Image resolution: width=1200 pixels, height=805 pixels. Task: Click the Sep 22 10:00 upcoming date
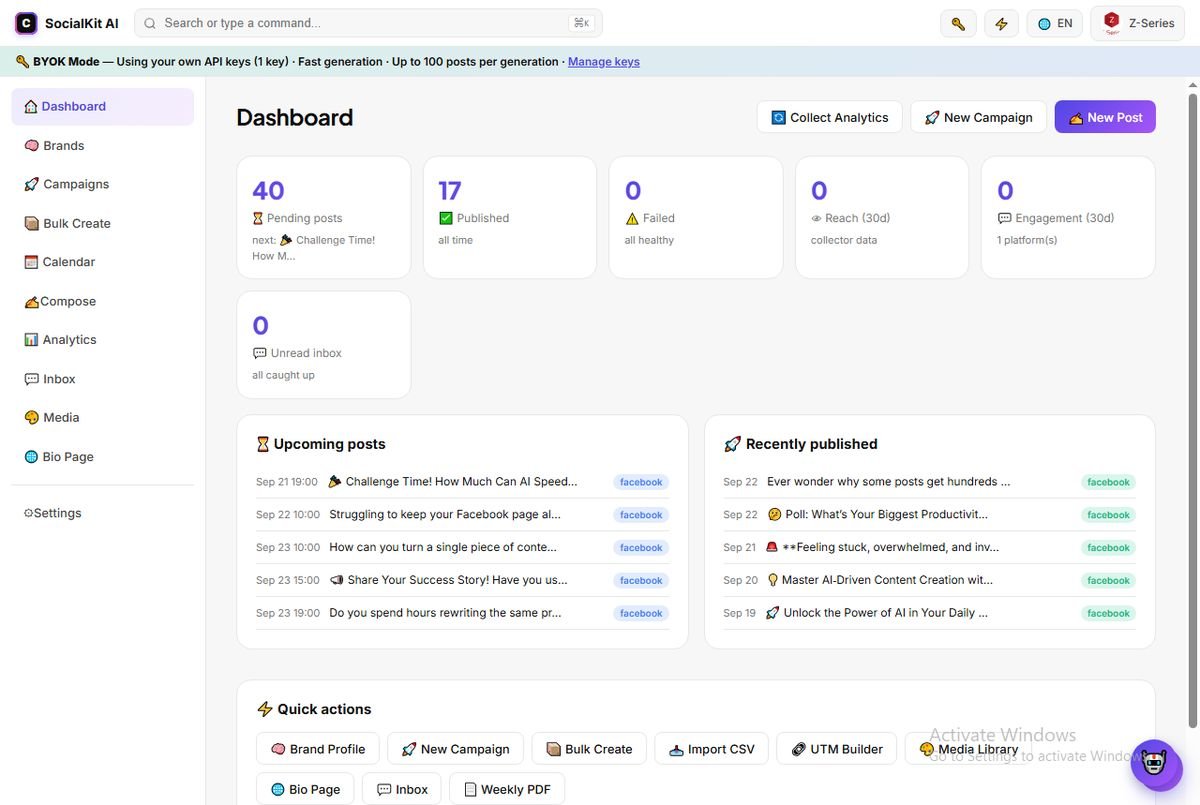(288, 515)
